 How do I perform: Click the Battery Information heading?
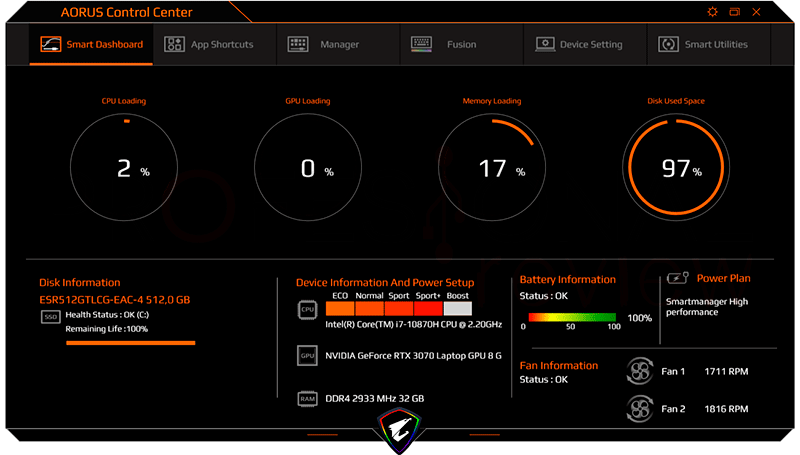[x=567, y=280]
